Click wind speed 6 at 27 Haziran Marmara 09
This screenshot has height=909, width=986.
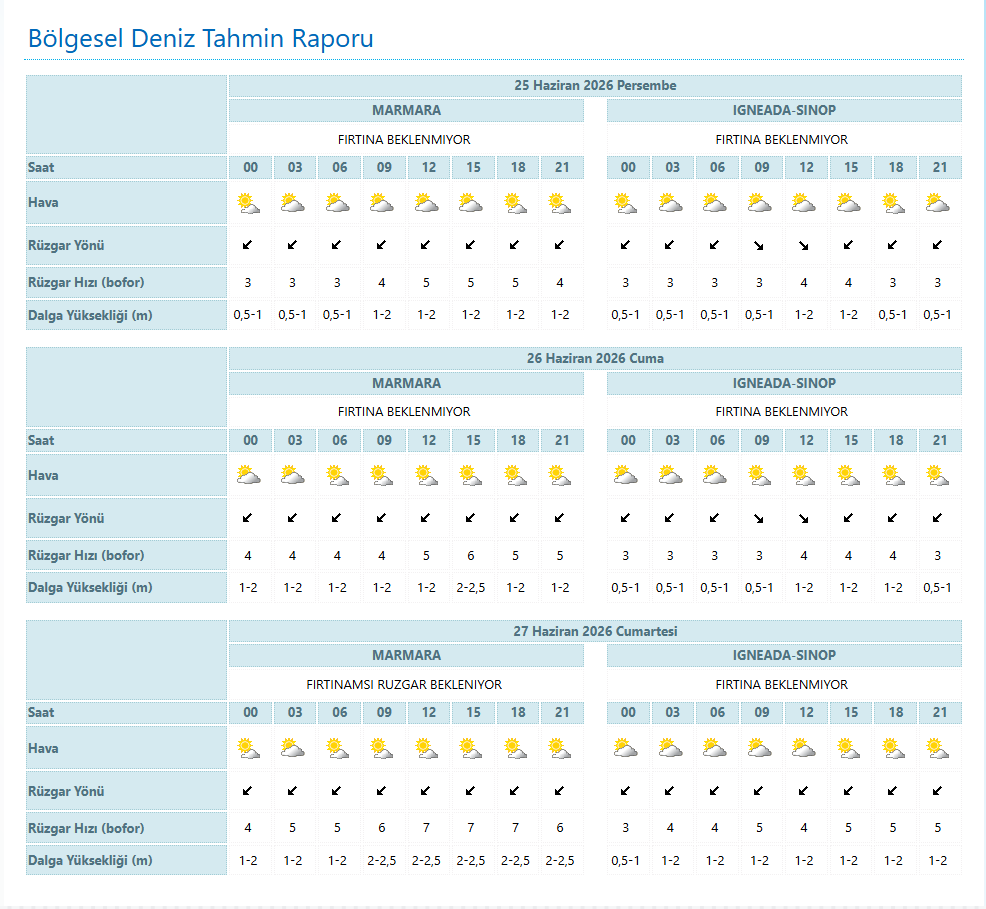pyautogui.click(x=382, y=828)
